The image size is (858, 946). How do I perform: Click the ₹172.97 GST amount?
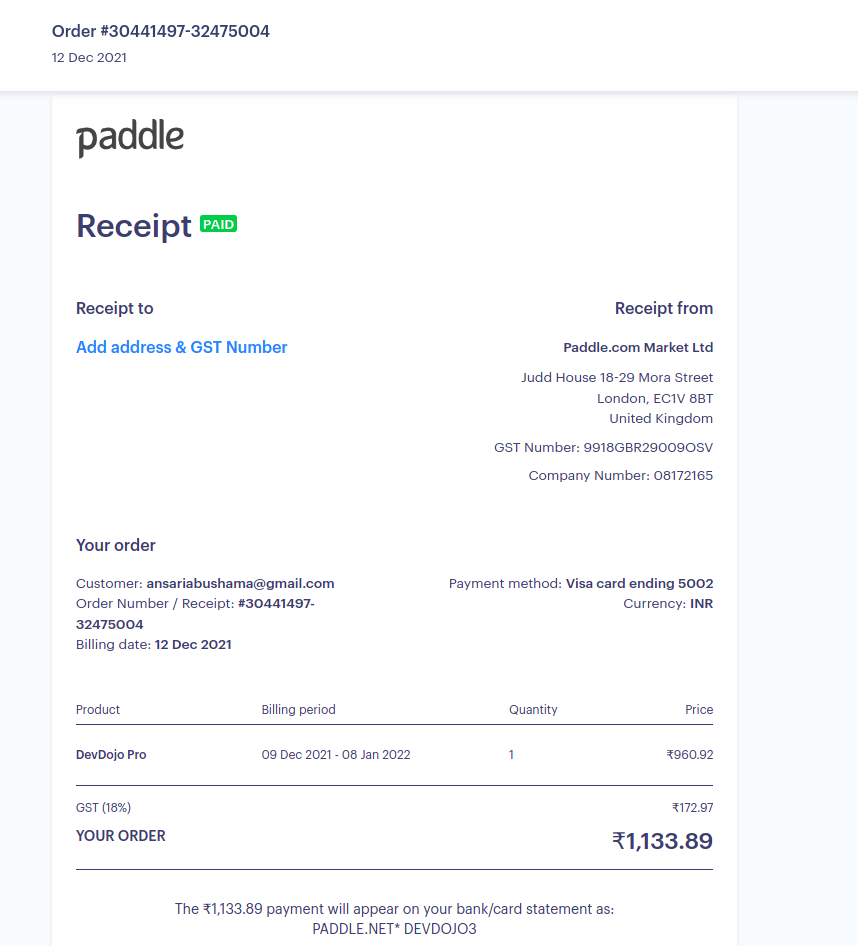(693, 808)
